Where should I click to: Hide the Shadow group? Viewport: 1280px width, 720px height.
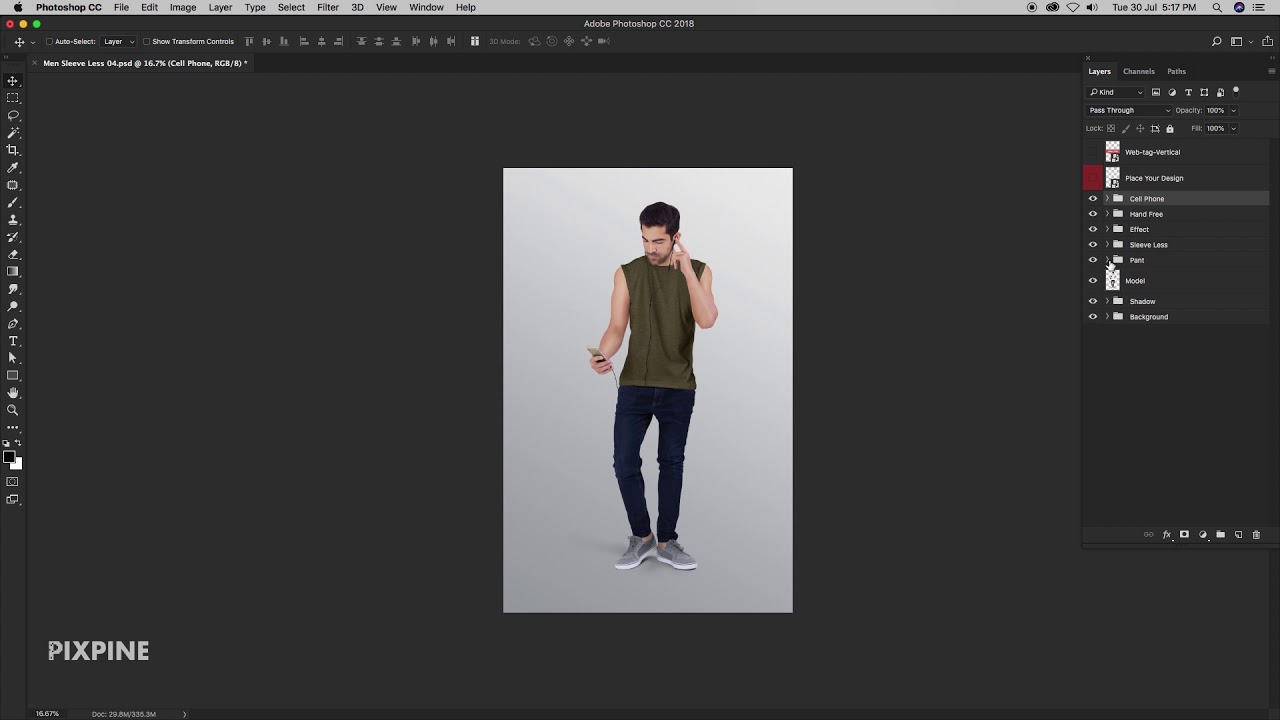click(1092, 301)
